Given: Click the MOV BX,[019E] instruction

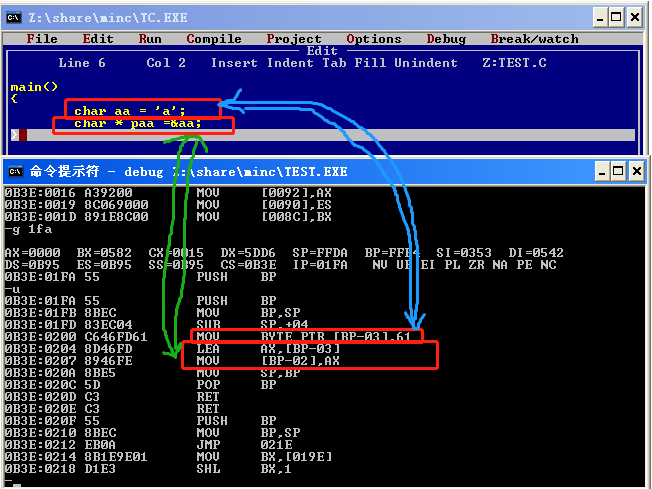Looking at the screenshot, I should tap(264, 457).
